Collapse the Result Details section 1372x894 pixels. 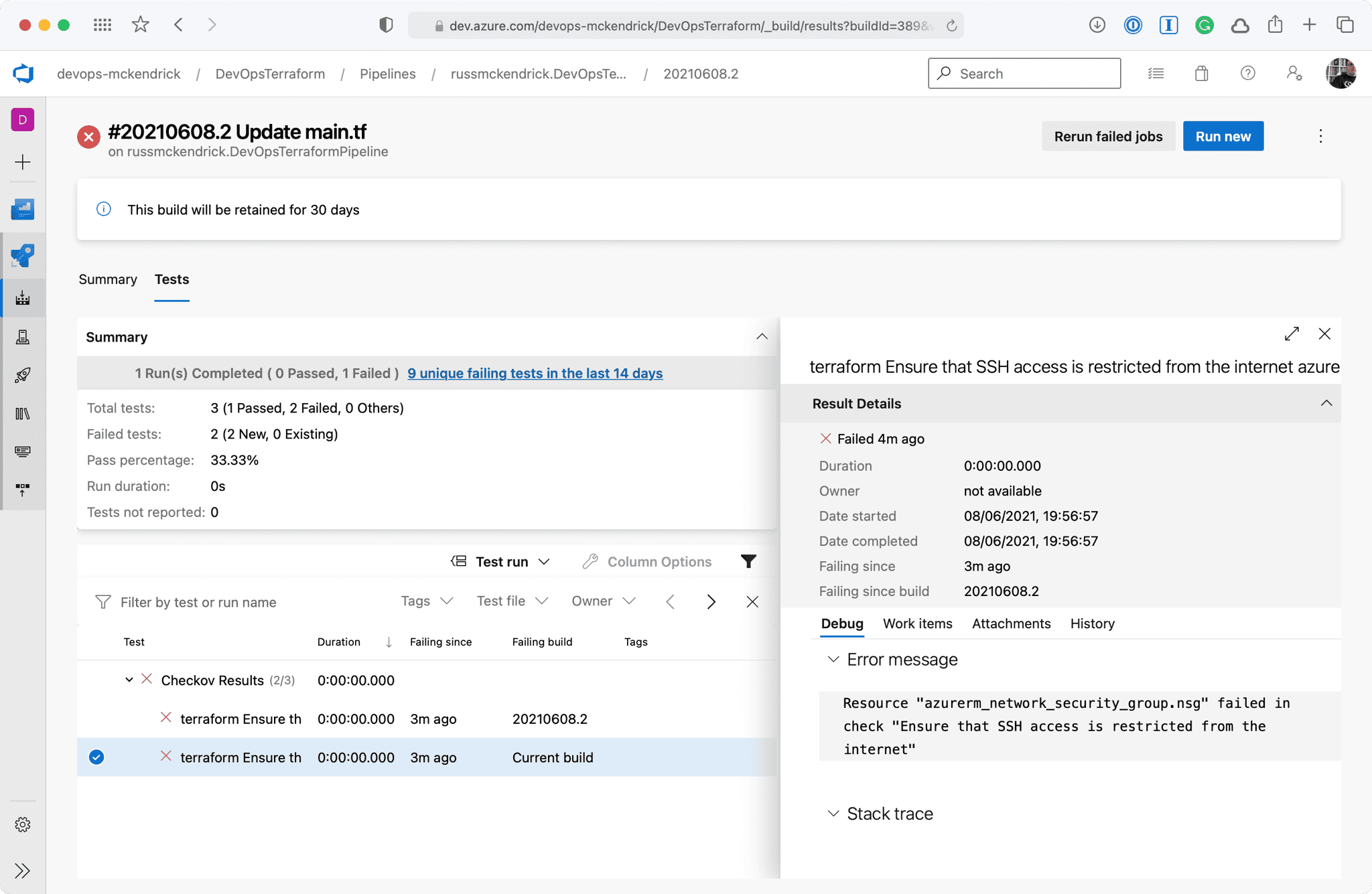pos(1326,403)
